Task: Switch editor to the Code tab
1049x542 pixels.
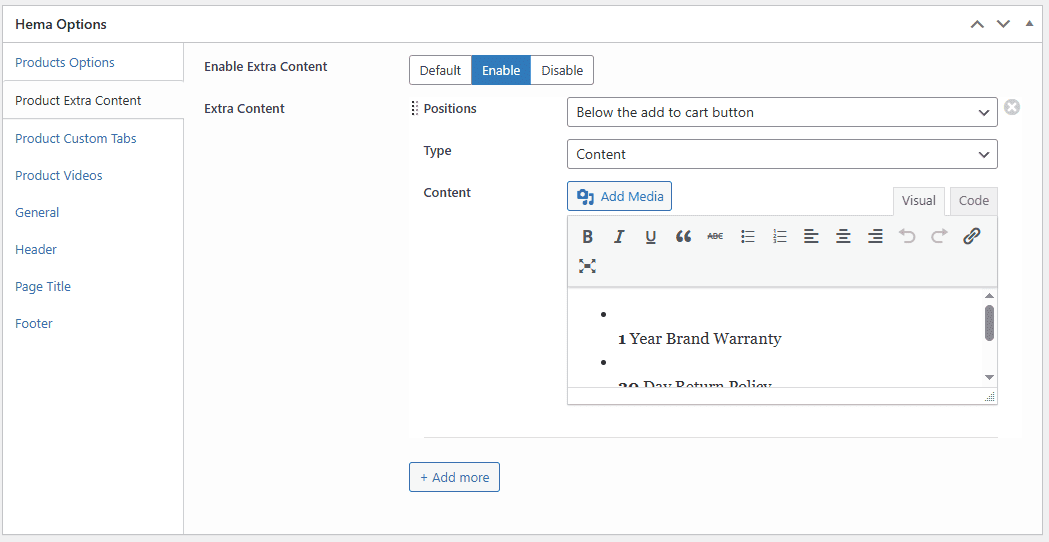Action: [x=973, y=201]
